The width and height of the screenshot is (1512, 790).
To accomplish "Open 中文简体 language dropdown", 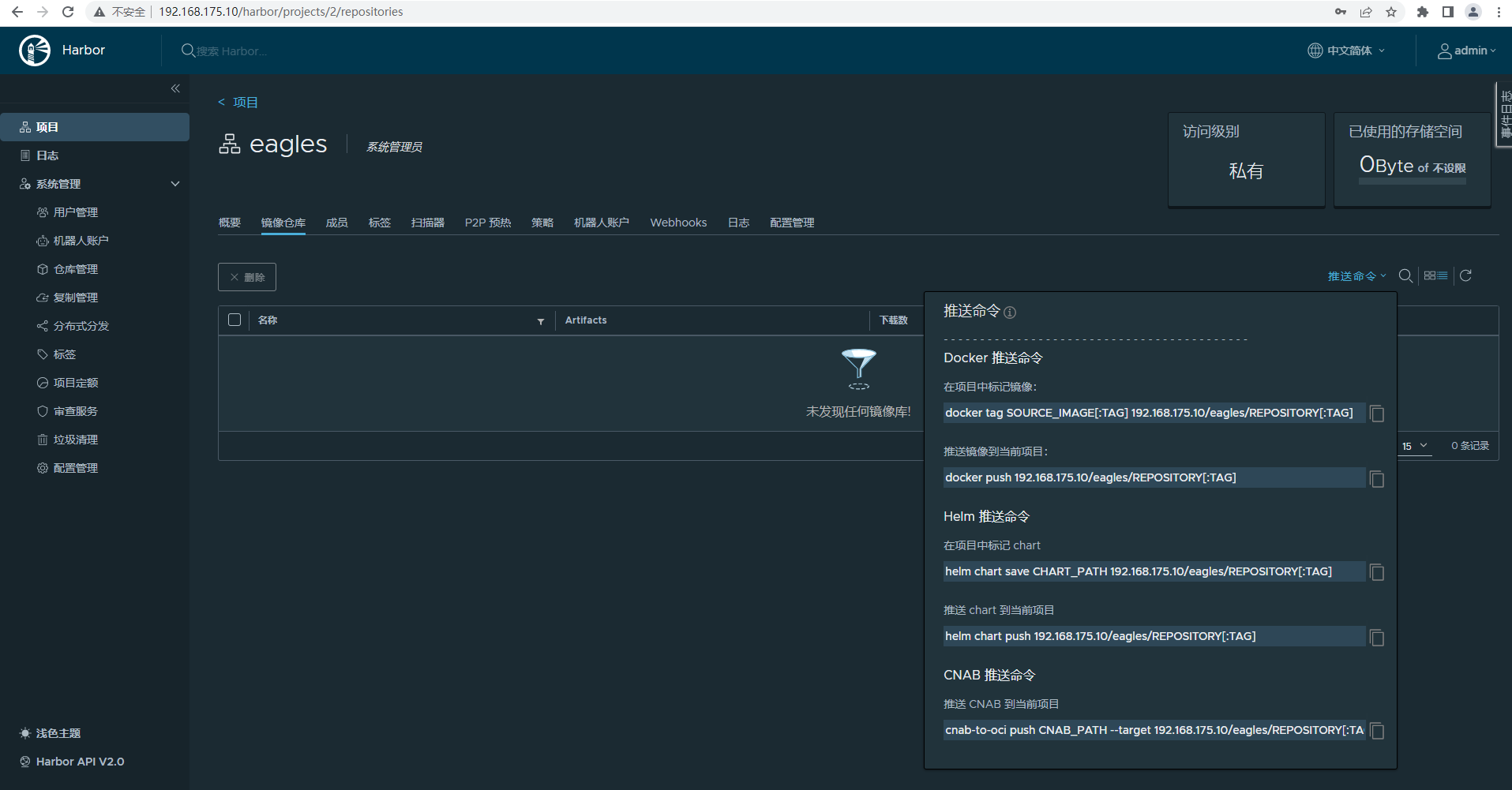I will (1346, 51).
